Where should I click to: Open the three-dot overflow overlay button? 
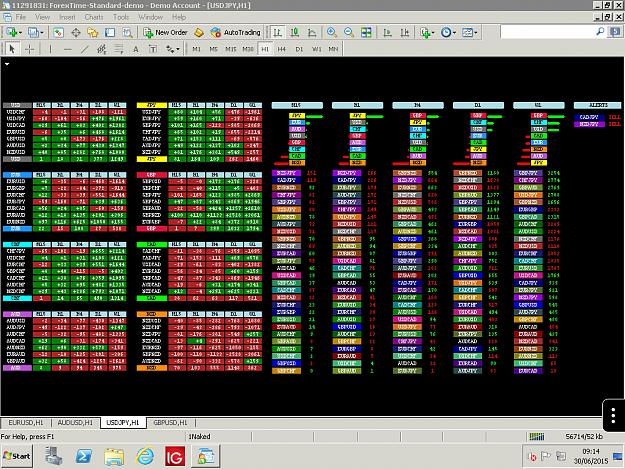tap(613, 415)
